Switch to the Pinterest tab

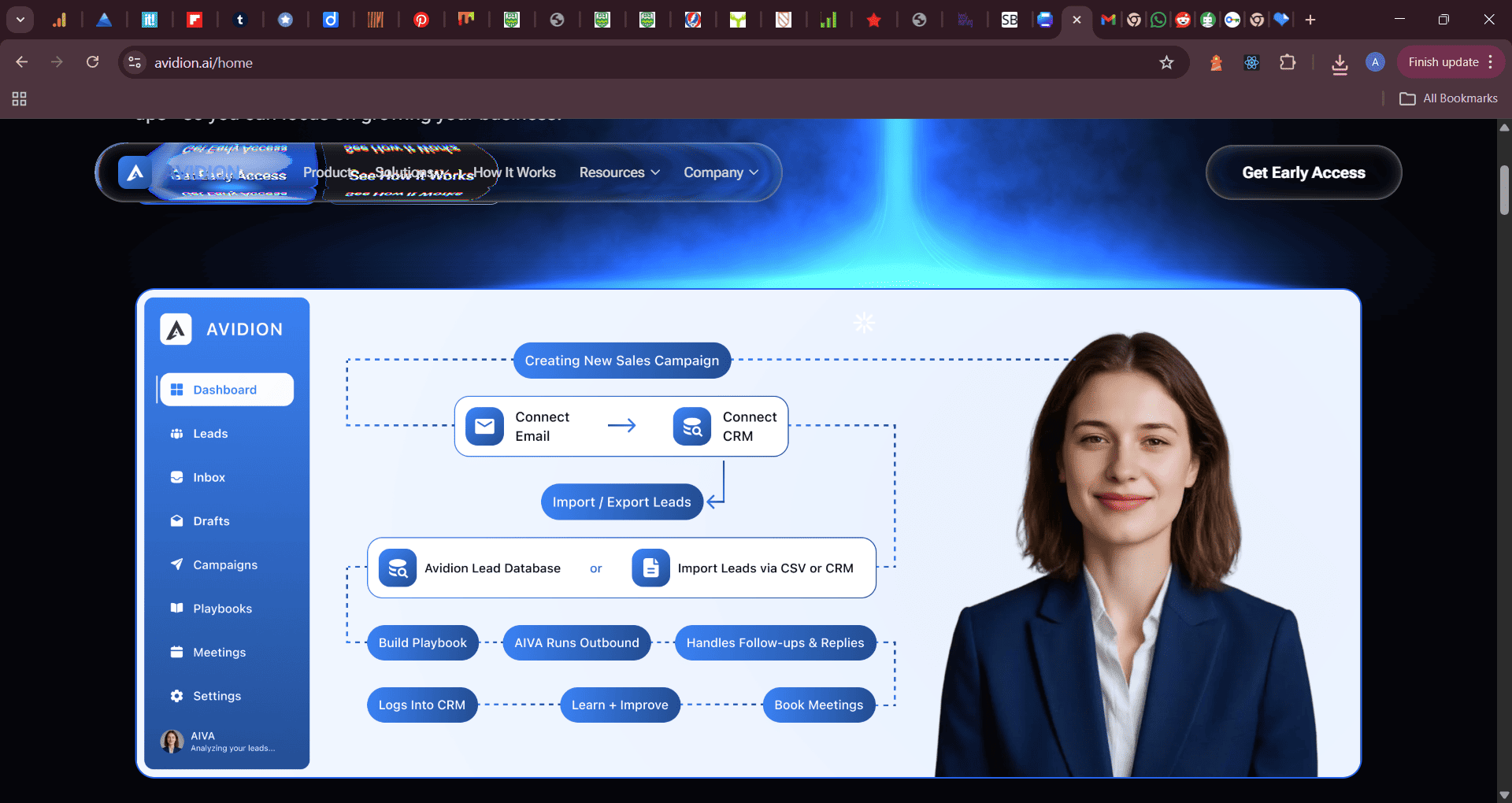(421, 20)
